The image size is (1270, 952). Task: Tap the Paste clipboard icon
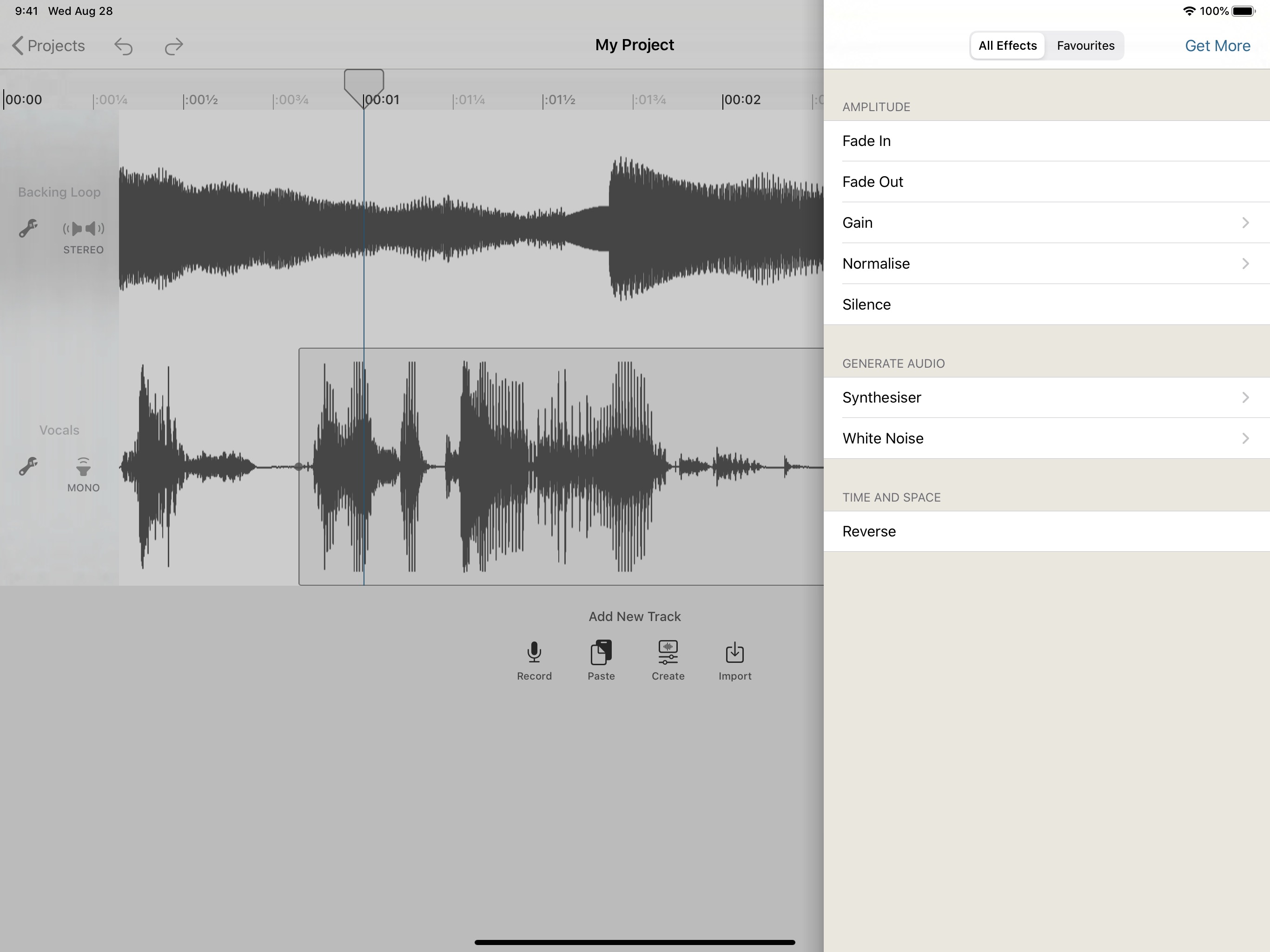[601, 652]
